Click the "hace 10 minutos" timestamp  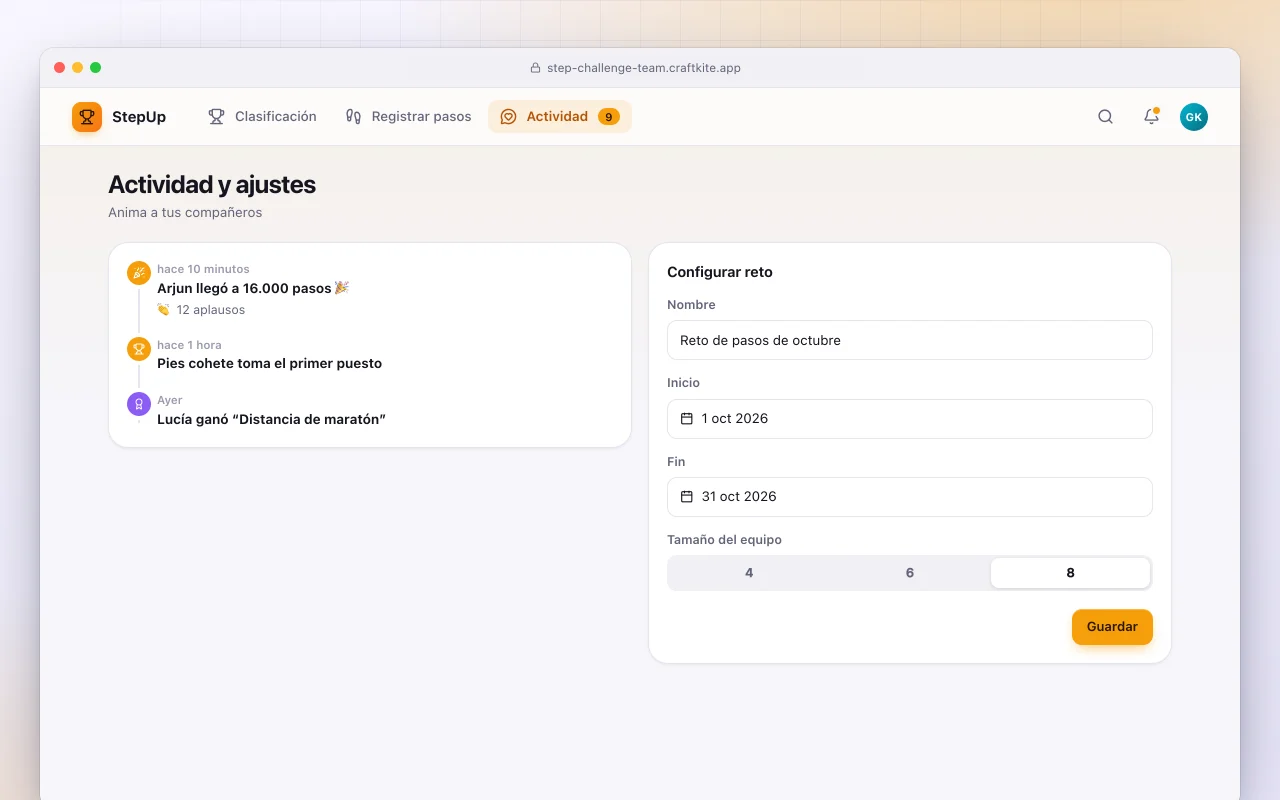pos(203,269)
